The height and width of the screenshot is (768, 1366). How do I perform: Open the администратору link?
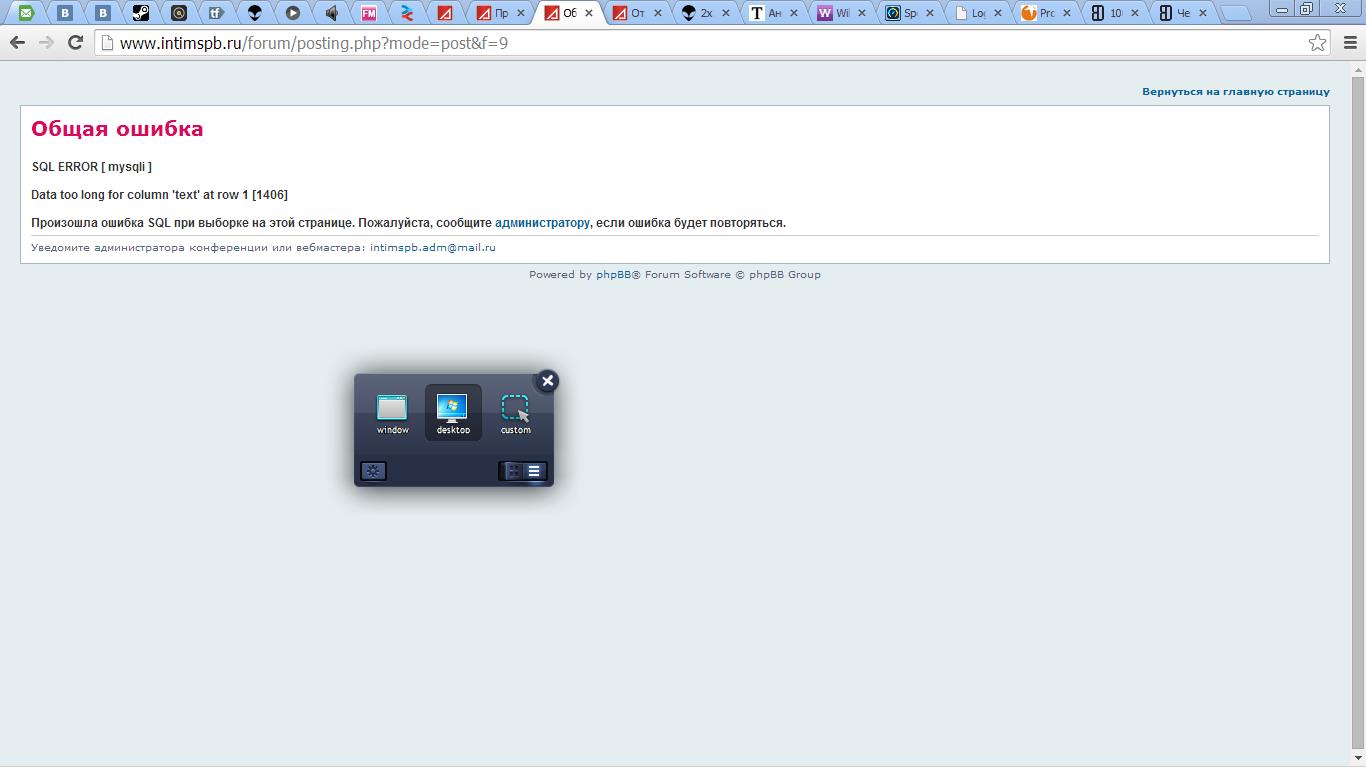click(x=542, y=223)
